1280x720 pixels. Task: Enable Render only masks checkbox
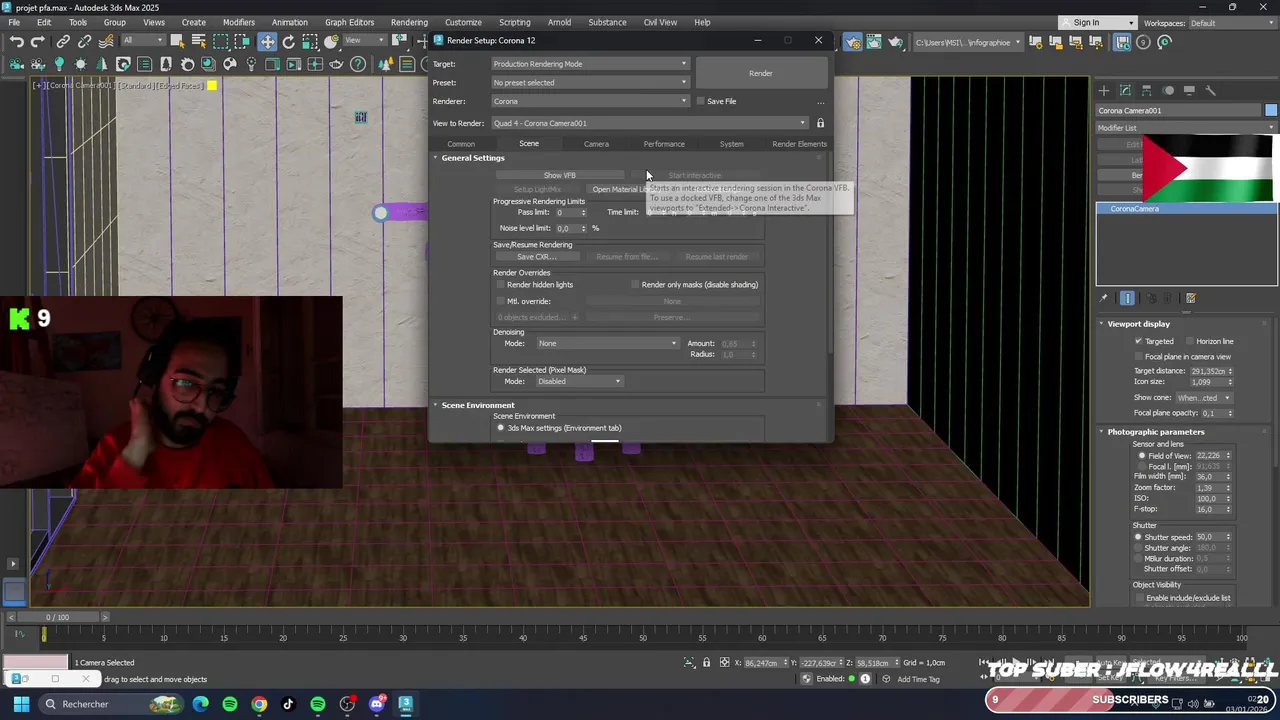click(635, 285)
